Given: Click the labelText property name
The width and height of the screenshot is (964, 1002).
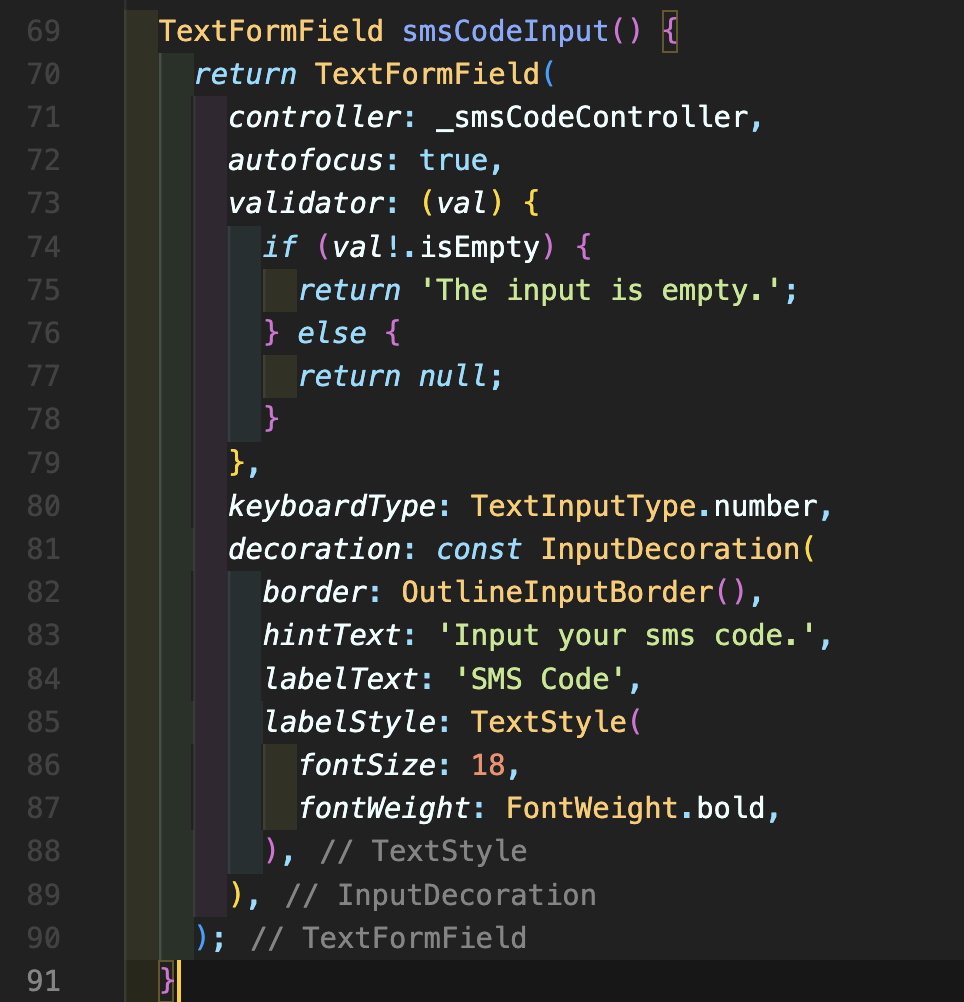Looking at the screenshot, I should pos(340,679).
